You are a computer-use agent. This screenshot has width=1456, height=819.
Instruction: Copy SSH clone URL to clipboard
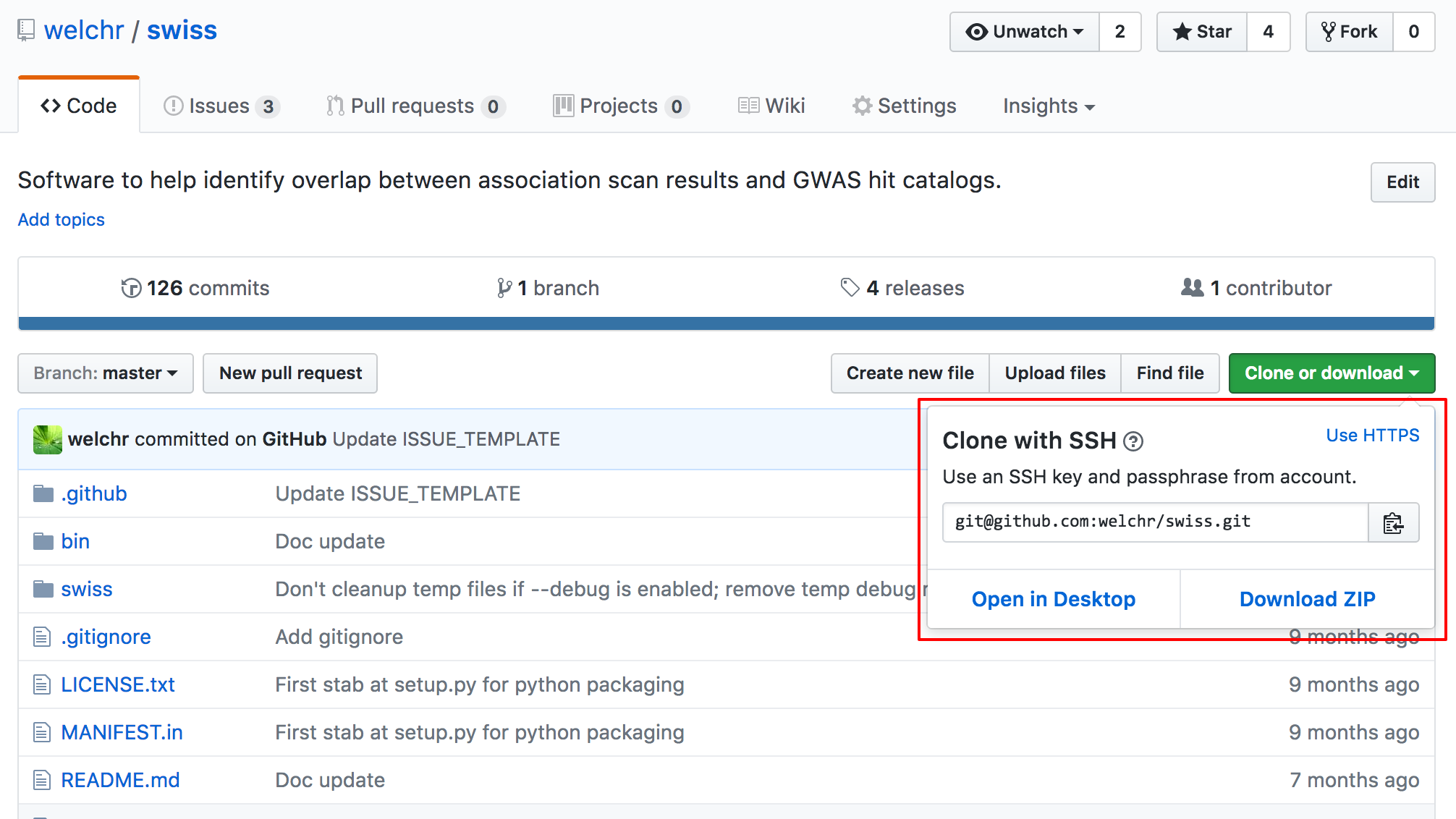pos(1393,522)
